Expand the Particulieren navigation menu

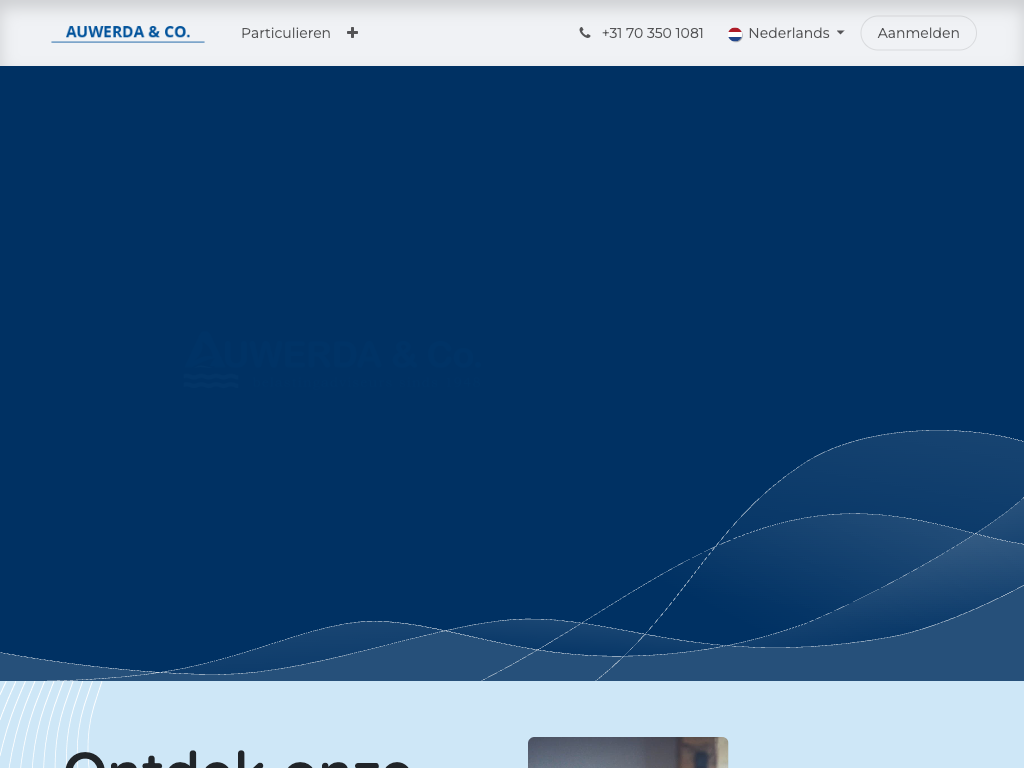(x=286, y=33)
